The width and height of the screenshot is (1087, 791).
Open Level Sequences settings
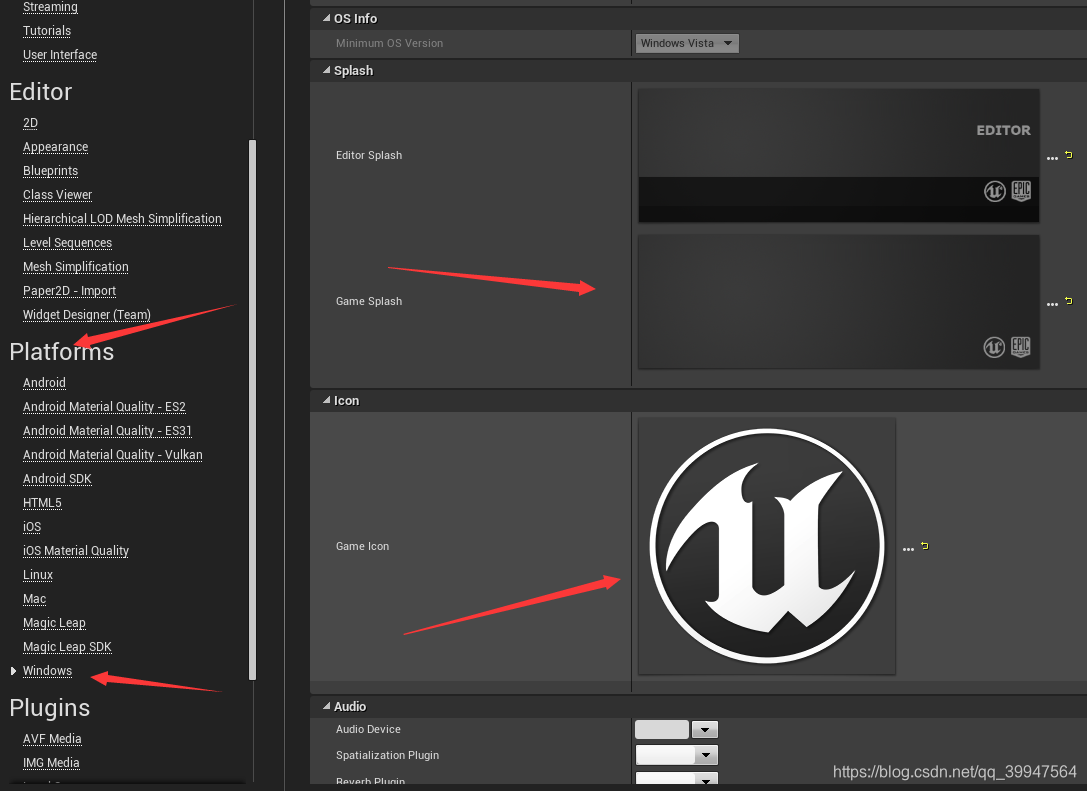click(67, 243)
